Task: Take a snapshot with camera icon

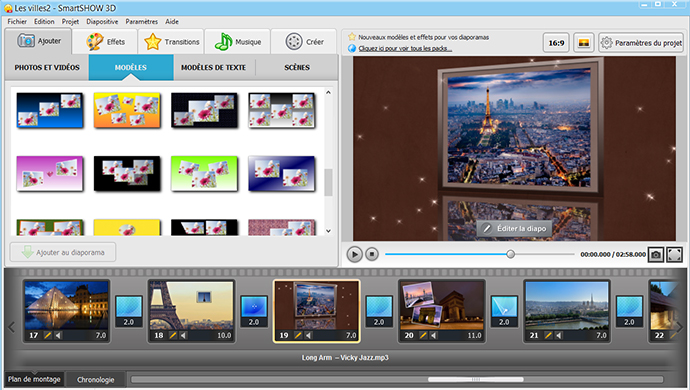Action: [656, 254]
